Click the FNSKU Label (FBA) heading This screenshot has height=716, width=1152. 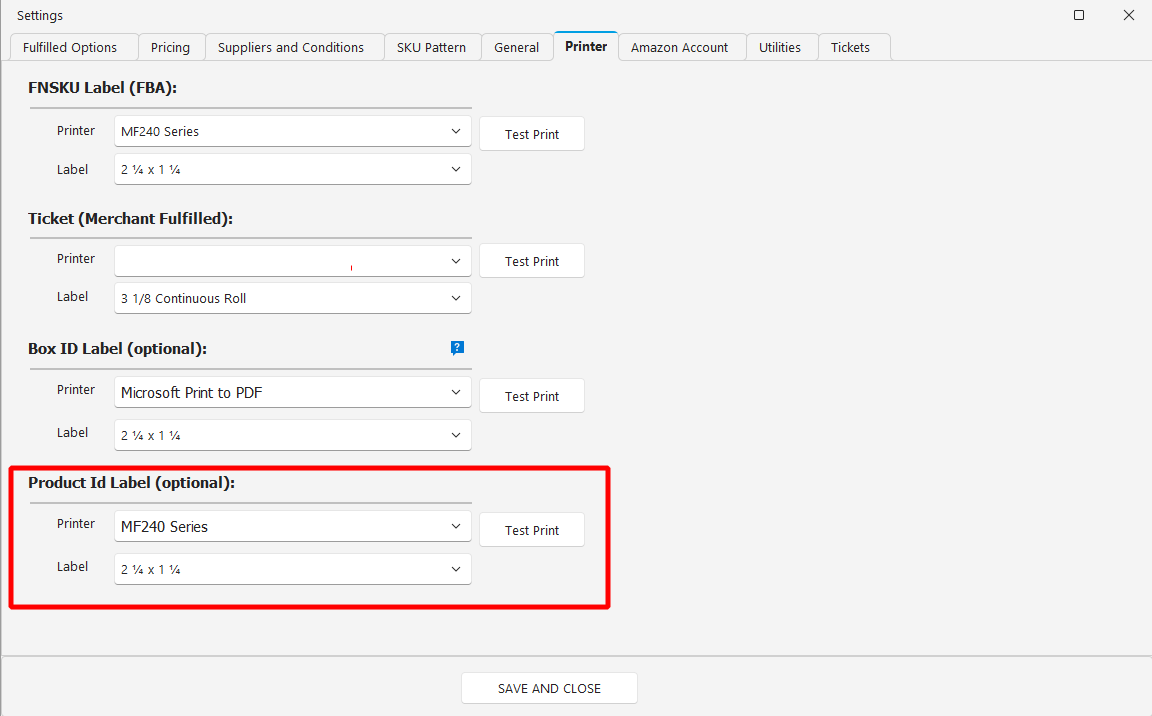click(x=103, y=87)
